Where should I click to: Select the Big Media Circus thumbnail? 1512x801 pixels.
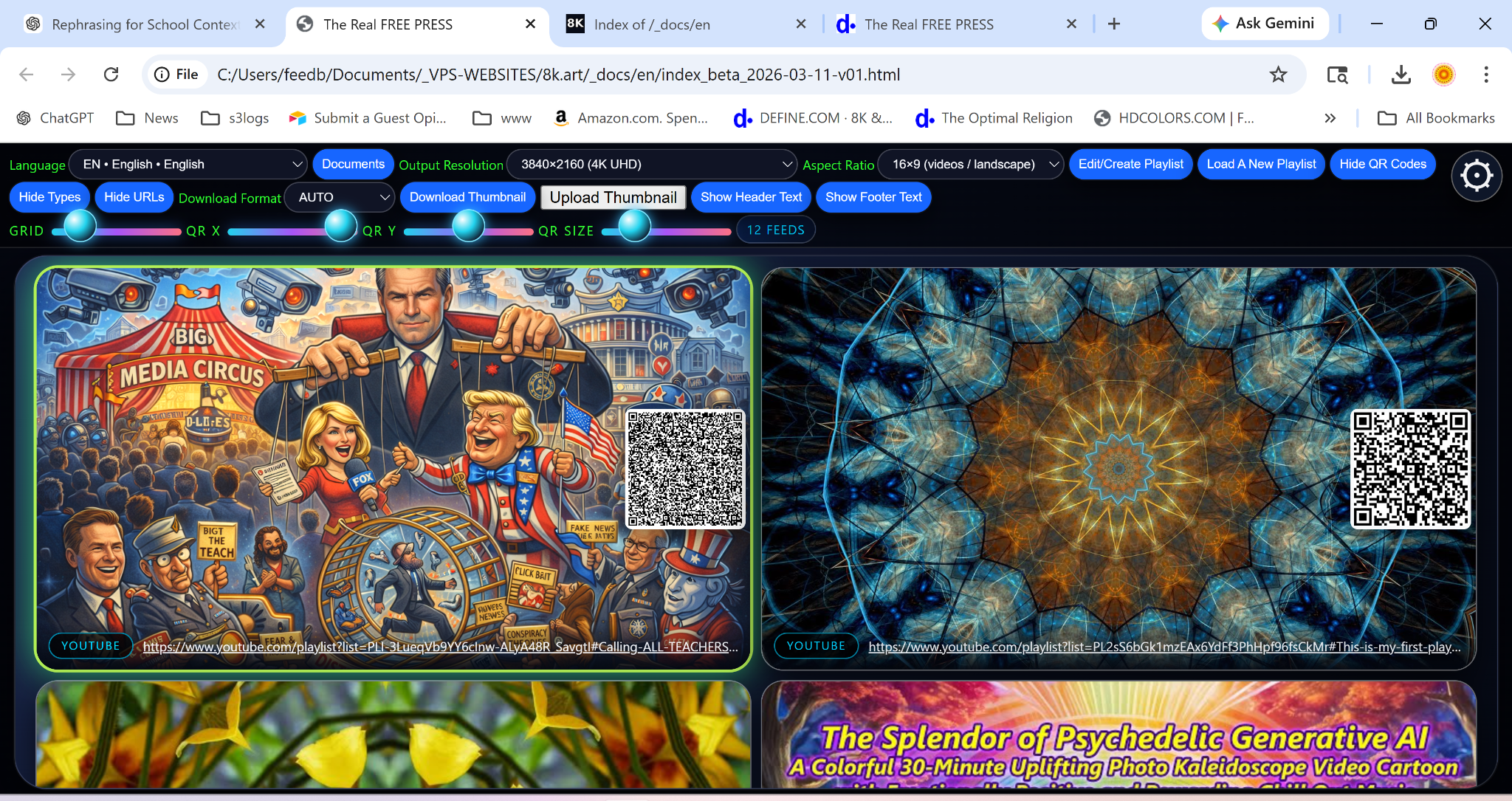(394, 469)
